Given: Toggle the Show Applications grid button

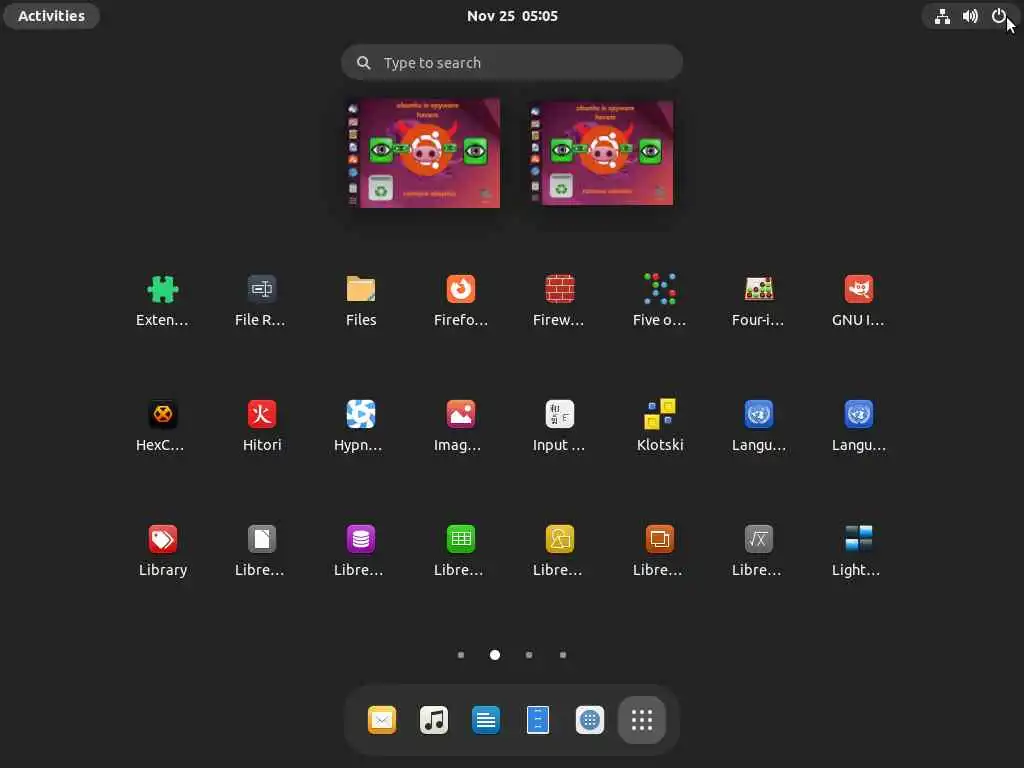Looking at the screenshot, I should coord(642,720).
